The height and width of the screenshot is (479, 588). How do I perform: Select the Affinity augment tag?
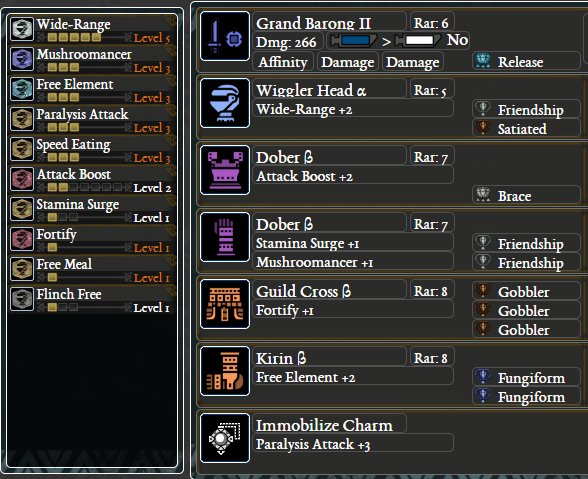pos(282,62)
